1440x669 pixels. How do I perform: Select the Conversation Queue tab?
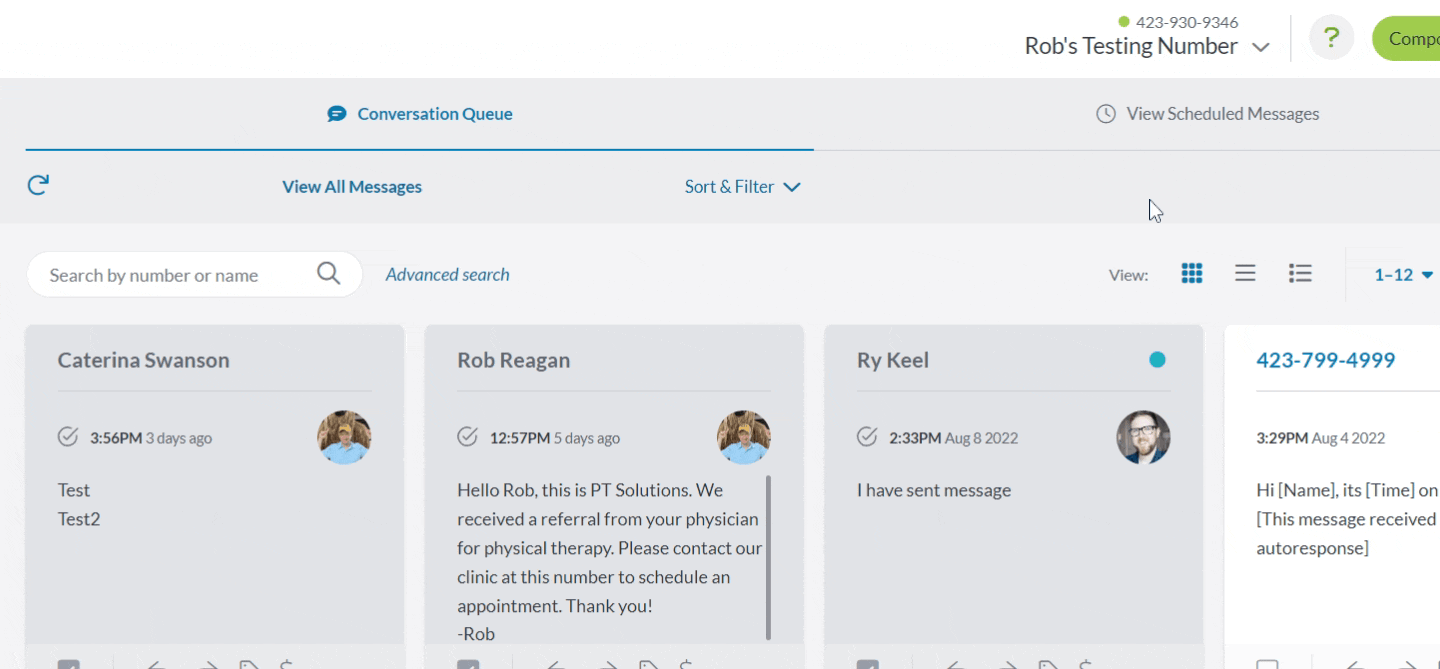(420, 114)
